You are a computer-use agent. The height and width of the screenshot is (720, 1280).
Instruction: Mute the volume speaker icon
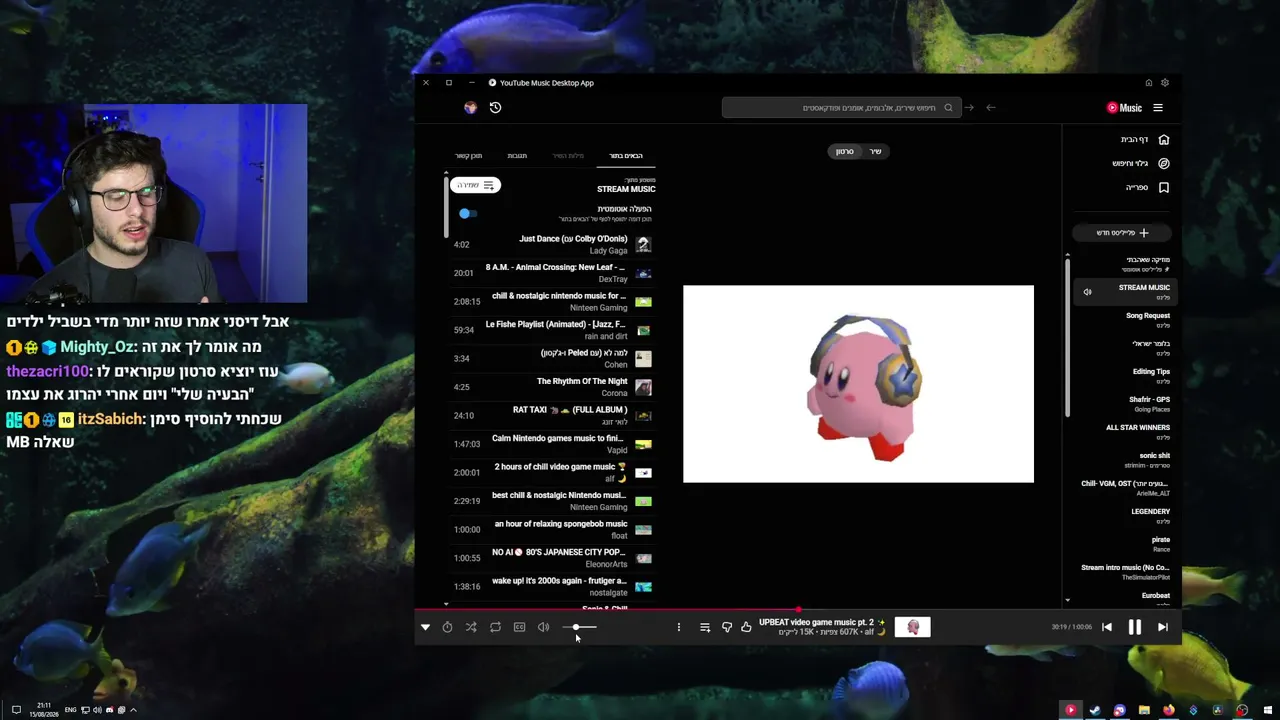[543, 627]
